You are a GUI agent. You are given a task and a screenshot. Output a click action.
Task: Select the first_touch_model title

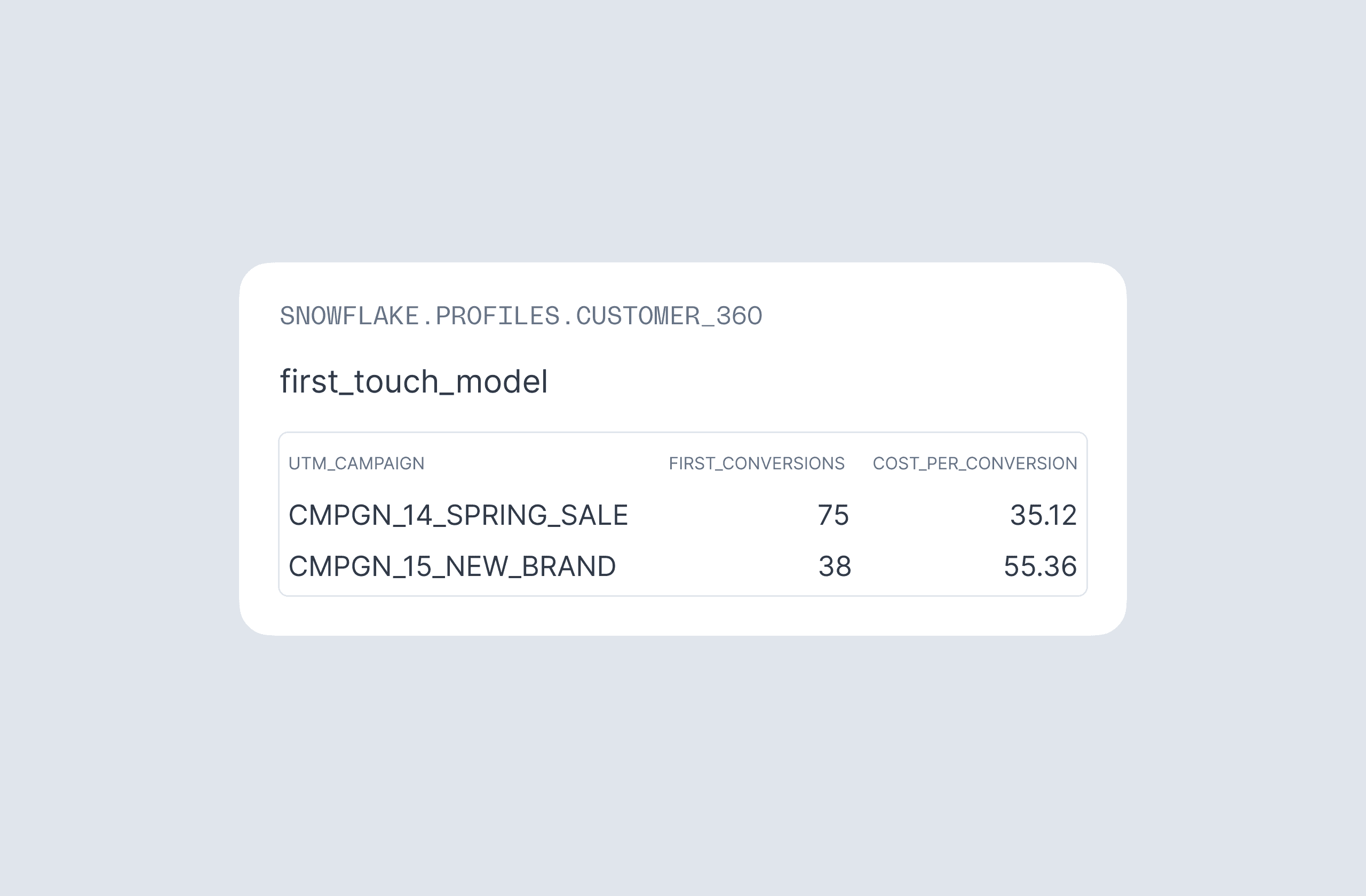click(x=413, y=381)
